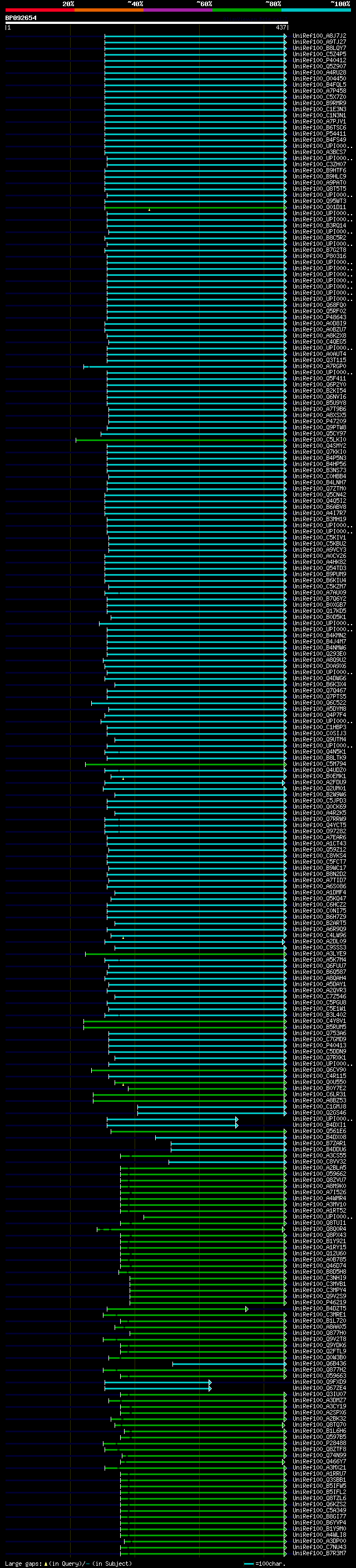Screen dimensions: 356x1568
Task: Select the UniRef100_B9HLC9 label
Action: pyautogui.click(x=319, y=176)
